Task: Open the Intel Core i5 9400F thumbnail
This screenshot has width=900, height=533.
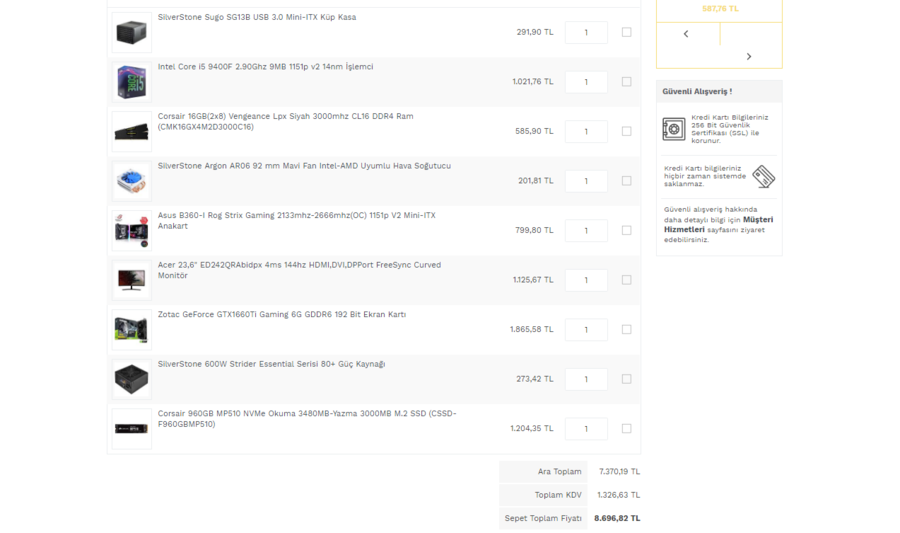Action: 131,82
